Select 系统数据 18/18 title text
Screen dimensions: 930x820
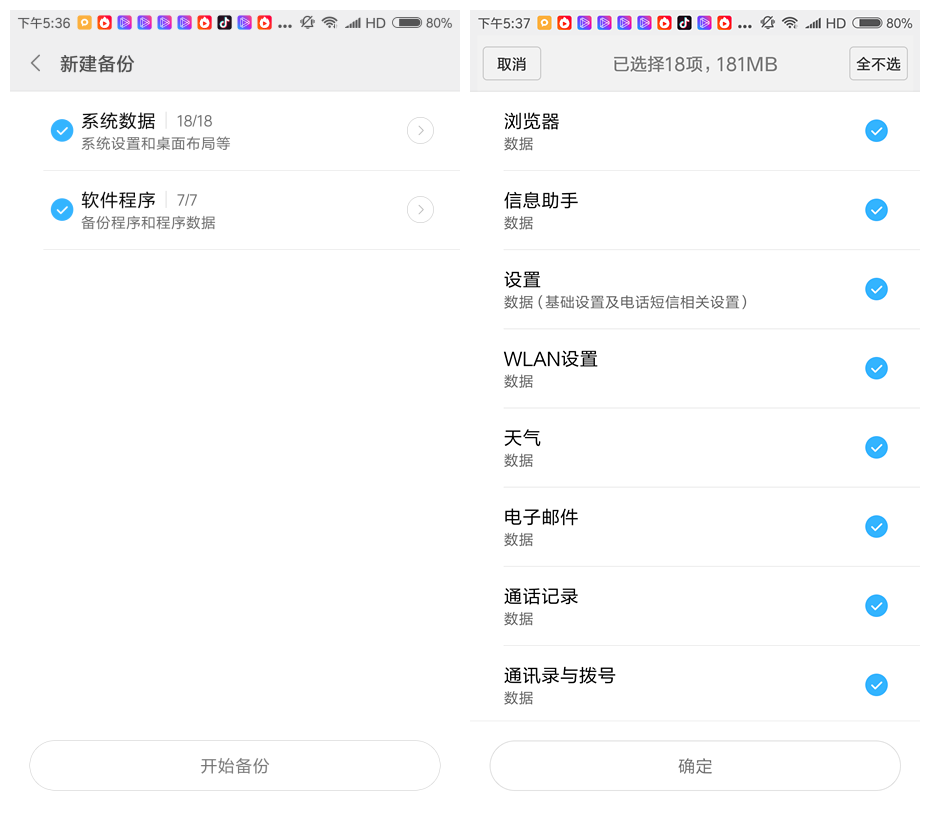(146, 121)
